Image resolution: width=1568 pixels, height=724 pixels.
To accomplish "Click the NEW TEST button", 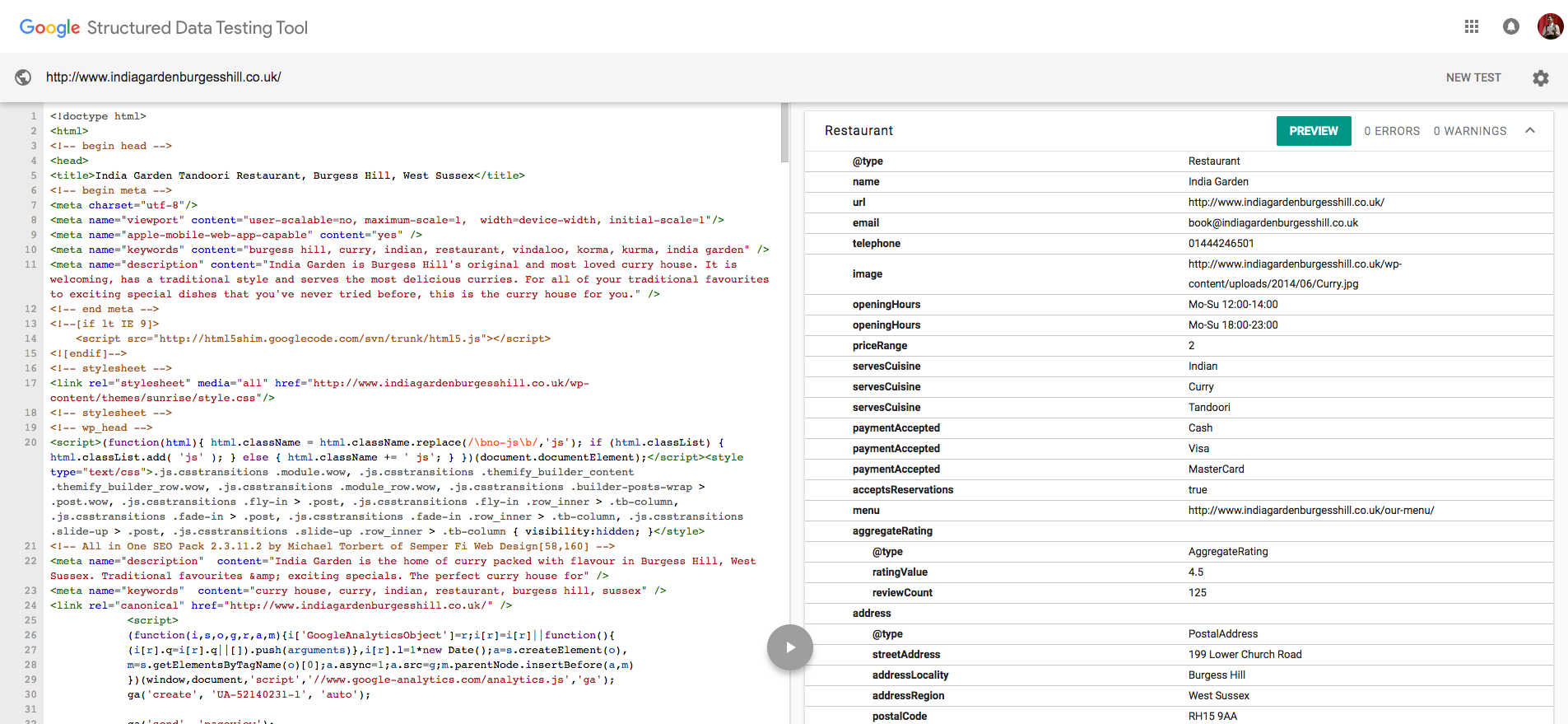I will 1473,77.
